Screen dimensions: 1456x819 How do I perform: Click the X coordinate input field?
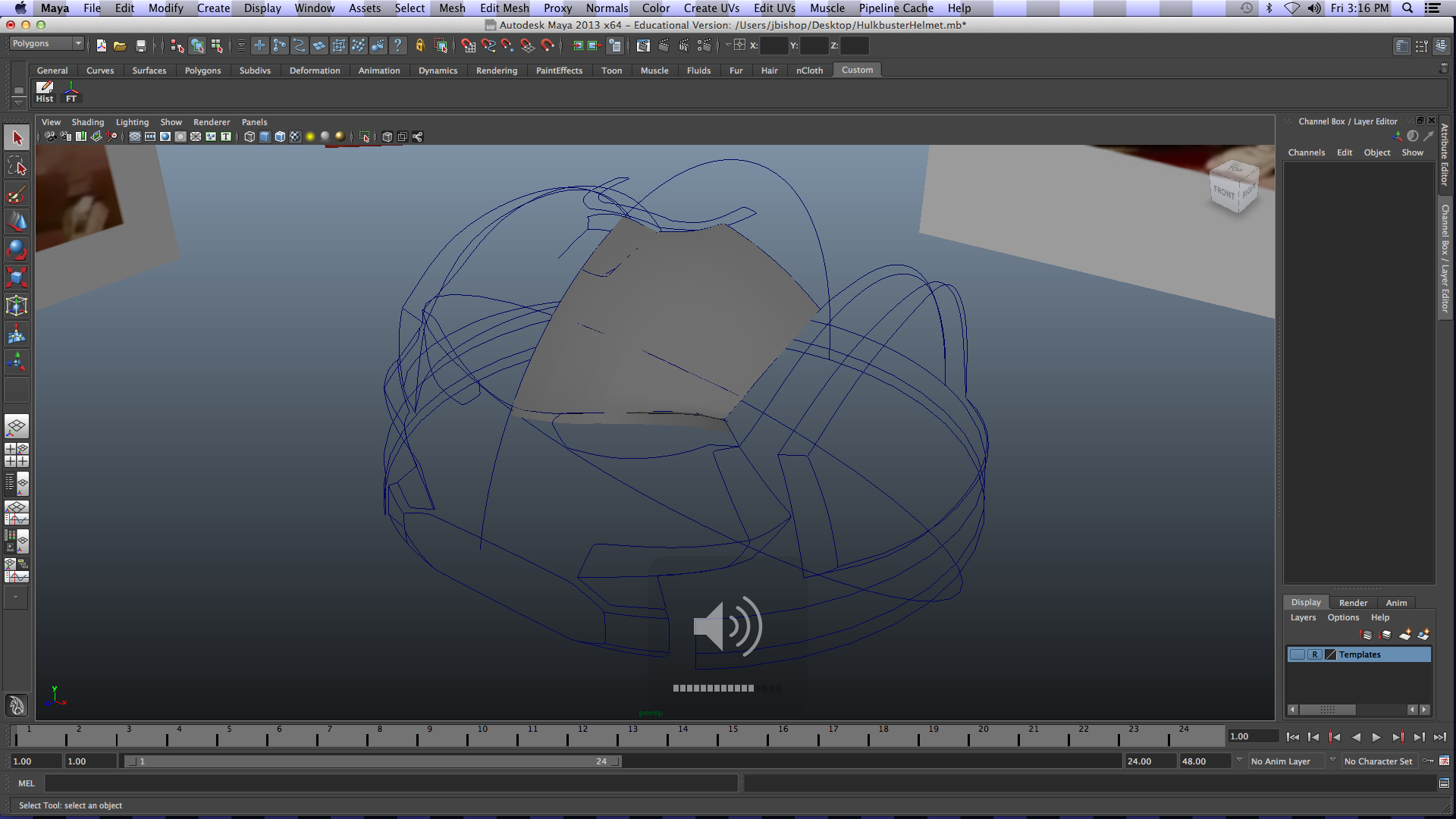coord(773,45)
